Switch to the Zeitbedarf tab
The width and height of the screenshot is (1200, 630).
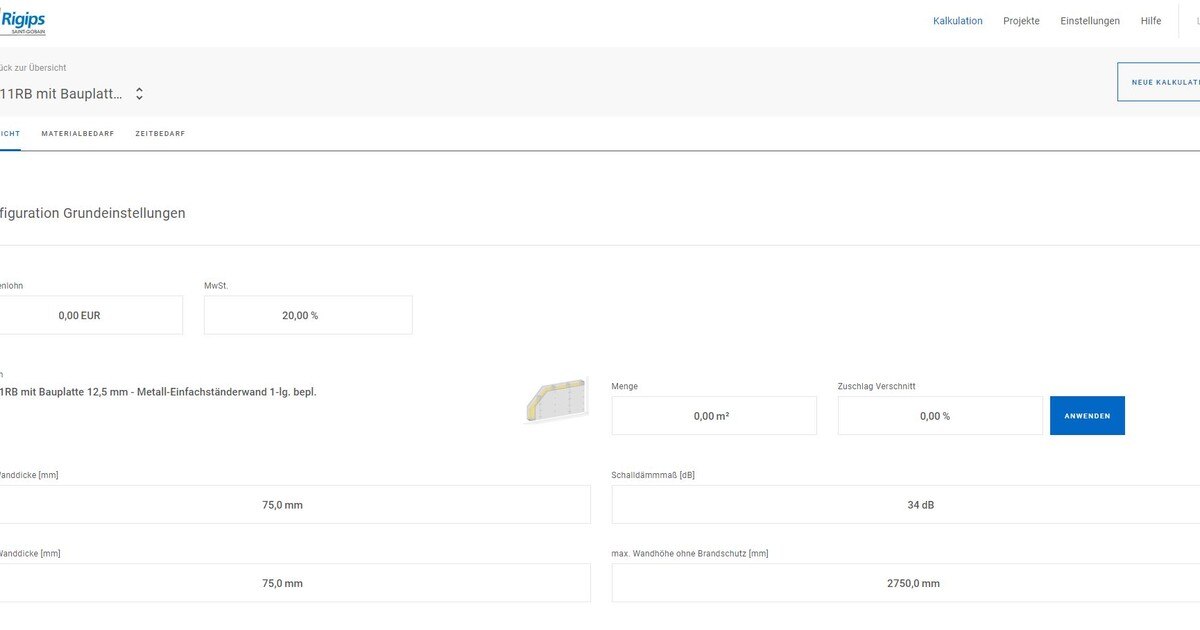[160, 133]
